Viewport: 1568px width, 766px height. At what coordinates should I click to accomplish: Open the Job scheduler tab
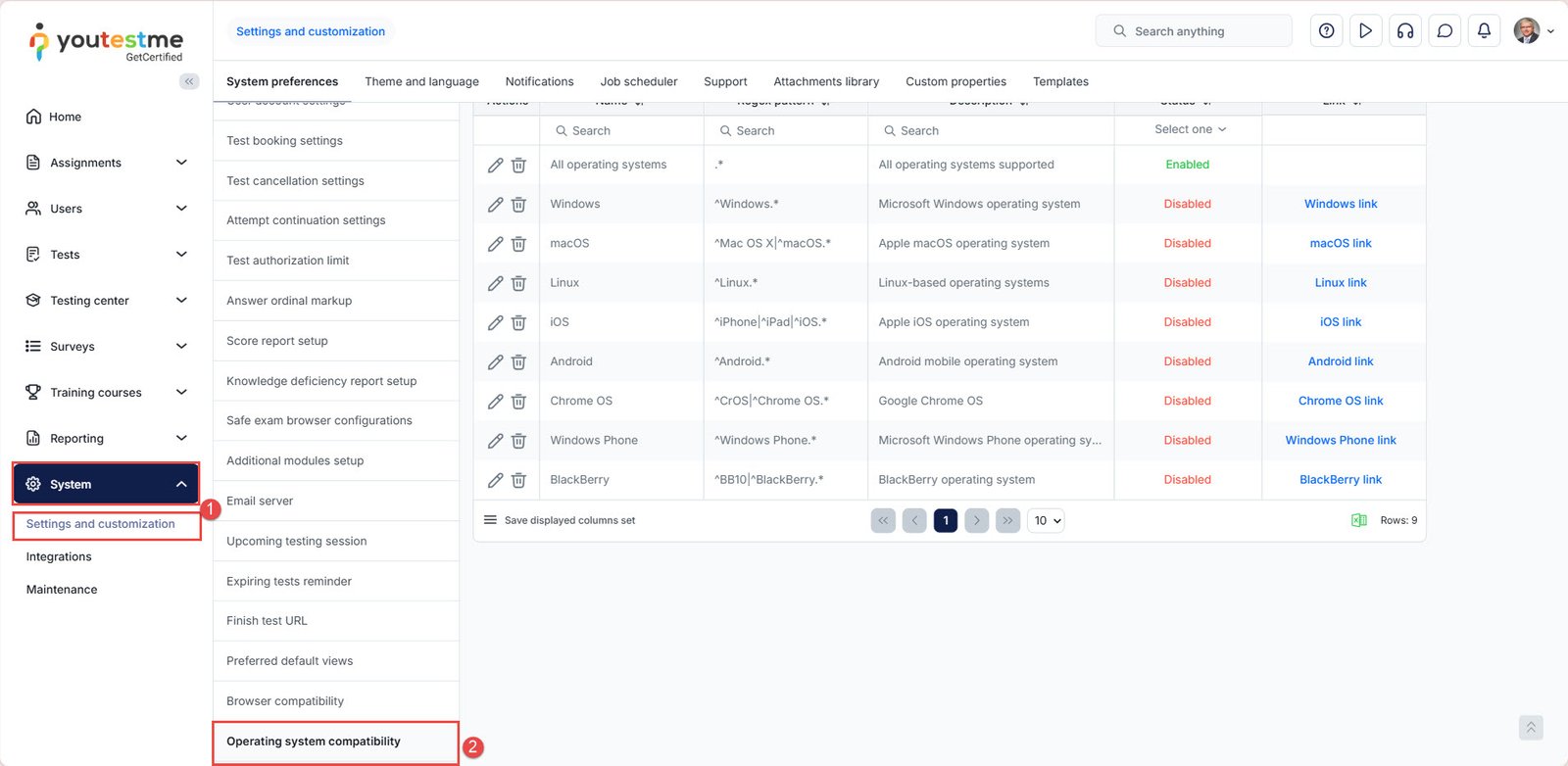[638, 81]
